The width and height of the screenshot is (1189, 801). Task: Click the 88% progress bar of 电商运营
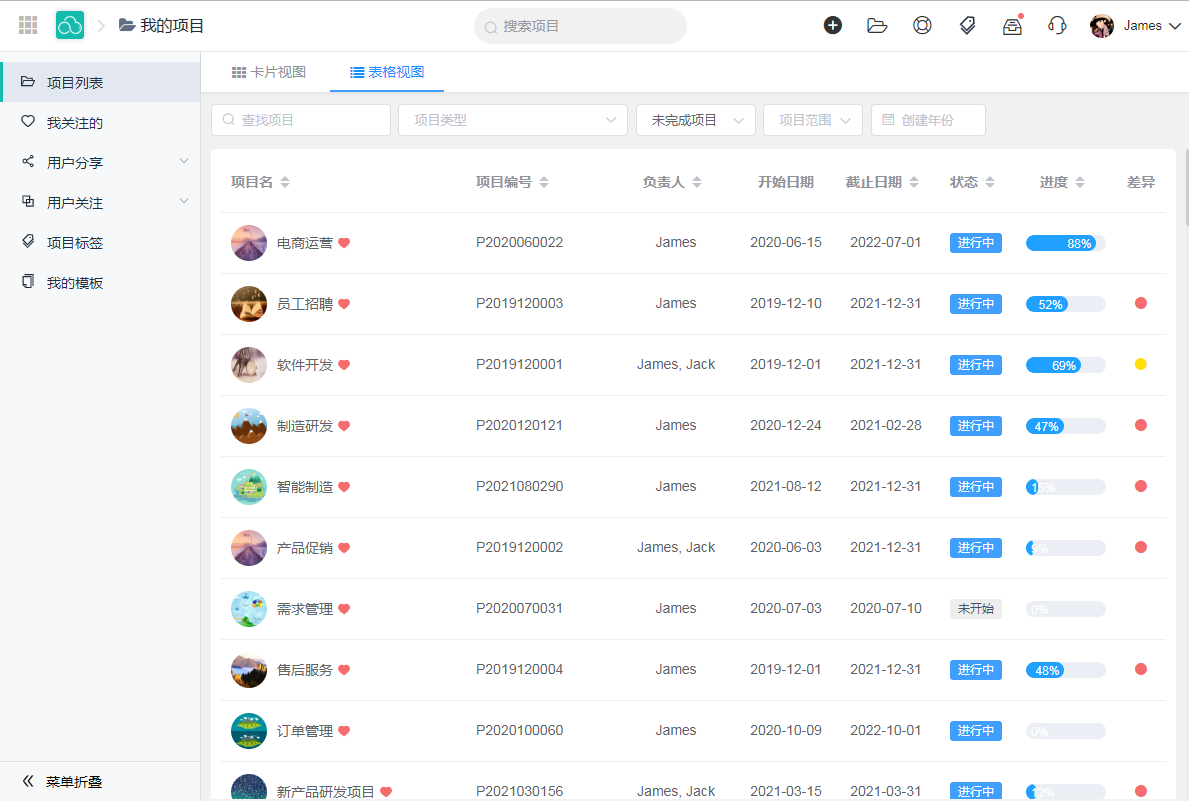pyautogui.click(x=1064, y=242)
